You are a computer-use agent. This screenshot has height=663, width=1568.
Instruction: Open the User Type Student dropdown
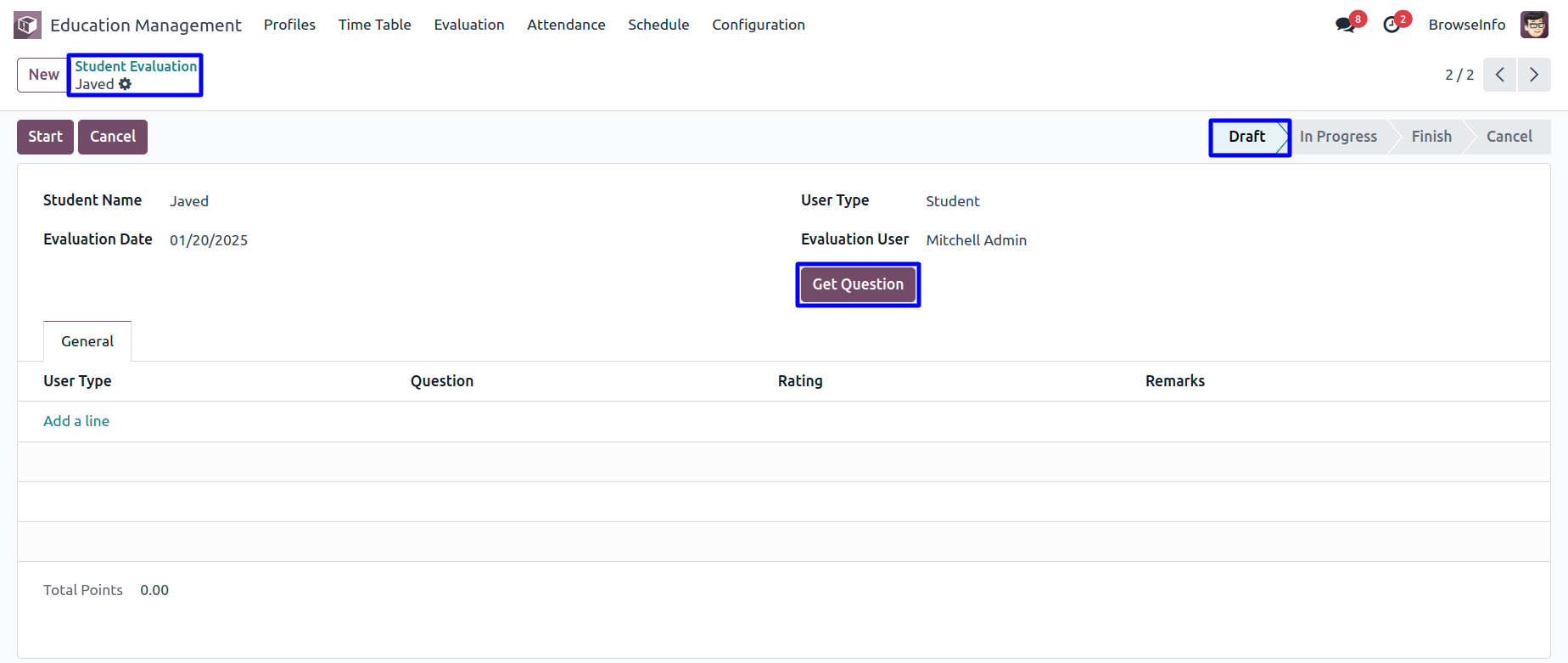click(x=953, y=201)
